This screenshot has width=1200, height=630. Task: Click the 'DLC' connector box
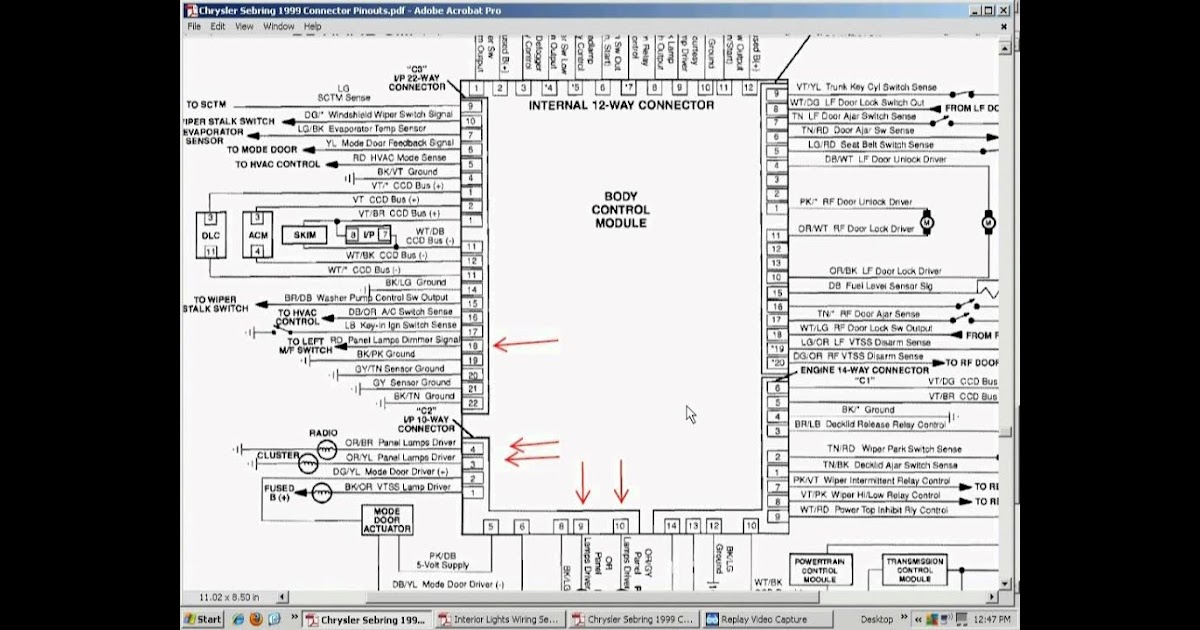(211, 234)
